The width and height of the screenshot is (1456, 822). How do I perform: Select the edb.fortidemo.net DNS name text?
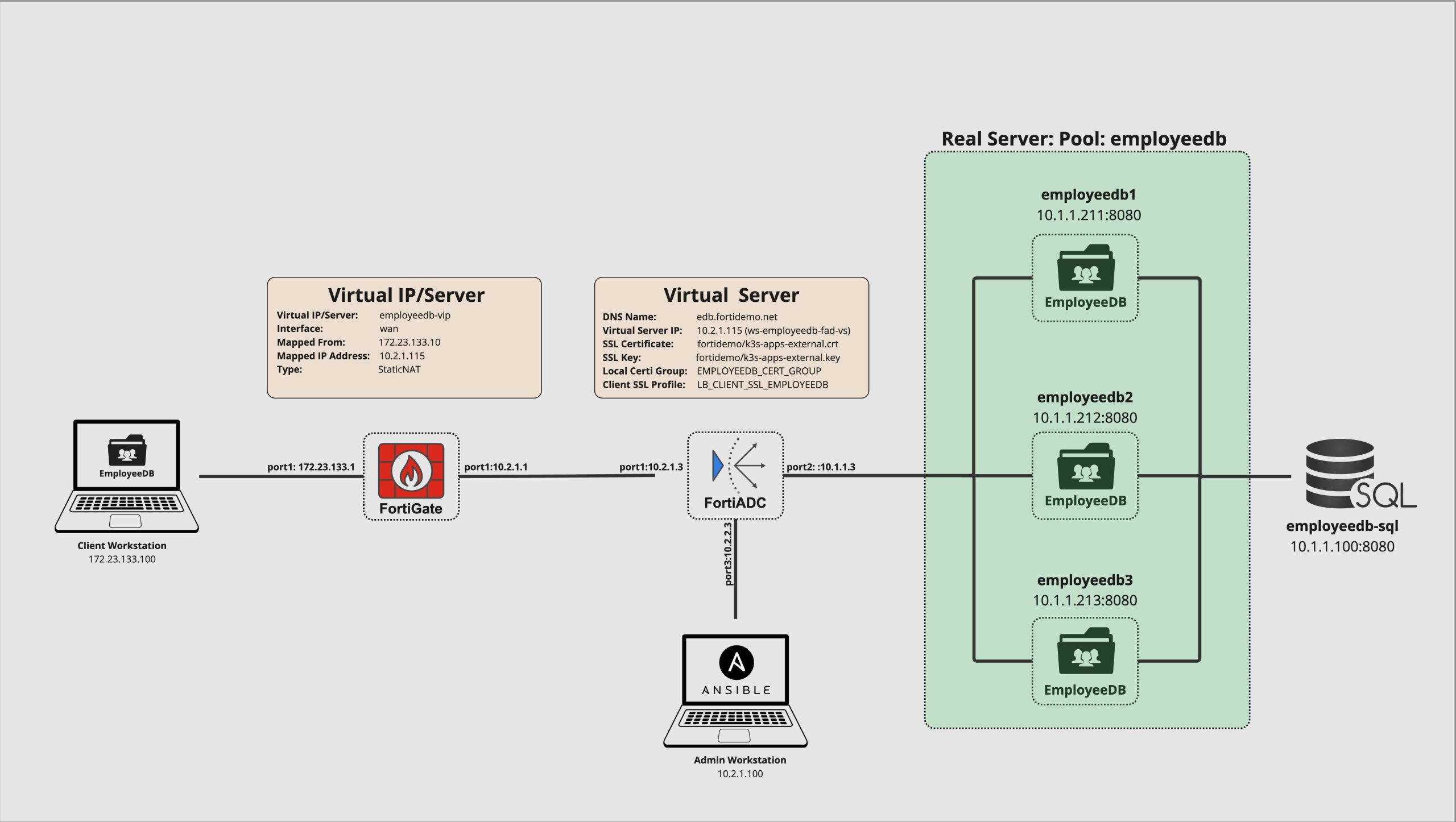coord(737,317)
